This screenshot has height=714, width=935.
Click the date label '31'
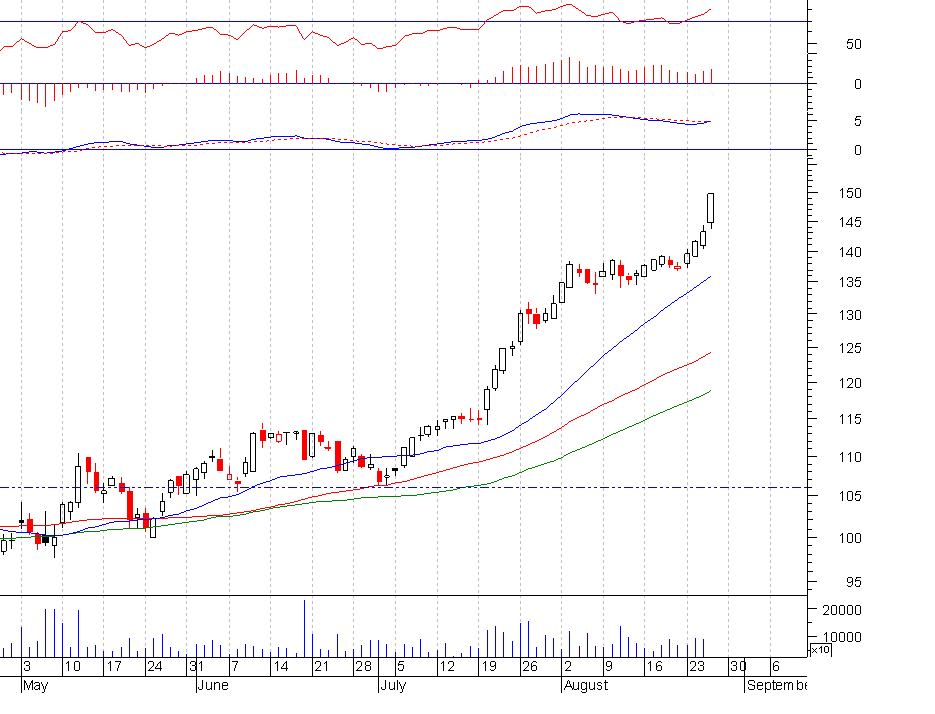coord(196,666)
